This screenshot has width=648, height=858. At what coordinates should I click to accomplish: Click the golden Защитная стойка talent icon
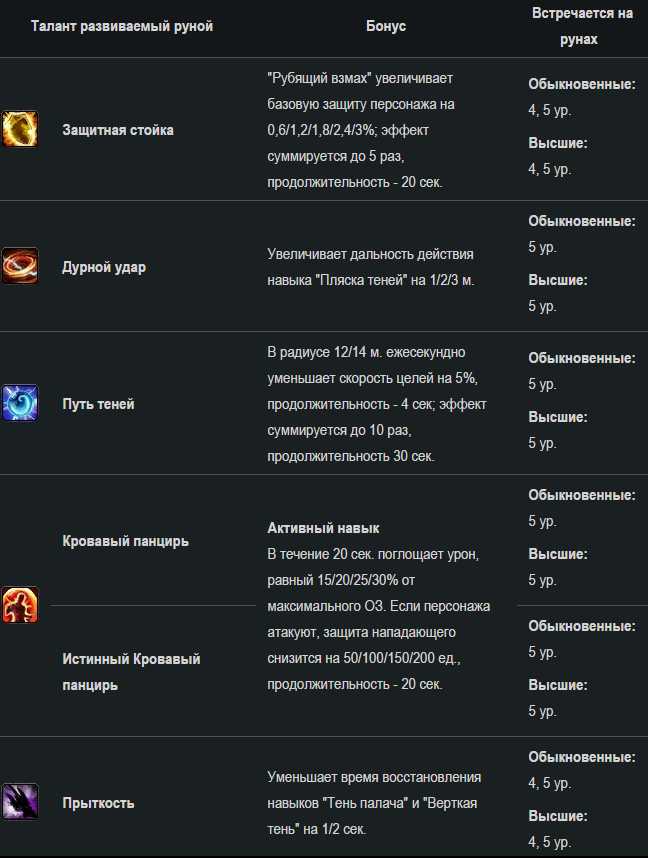(x=20, y=129)
